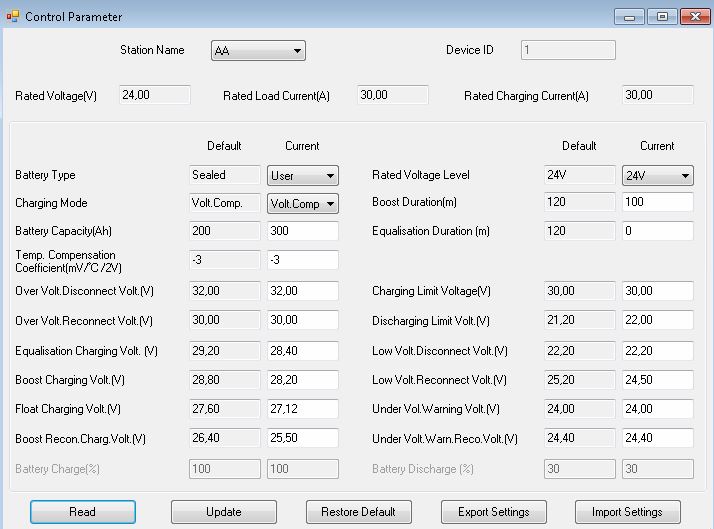Click the Control Parameter window title icon
This screenshot has width=714, height=529.
tap(13, 17)
